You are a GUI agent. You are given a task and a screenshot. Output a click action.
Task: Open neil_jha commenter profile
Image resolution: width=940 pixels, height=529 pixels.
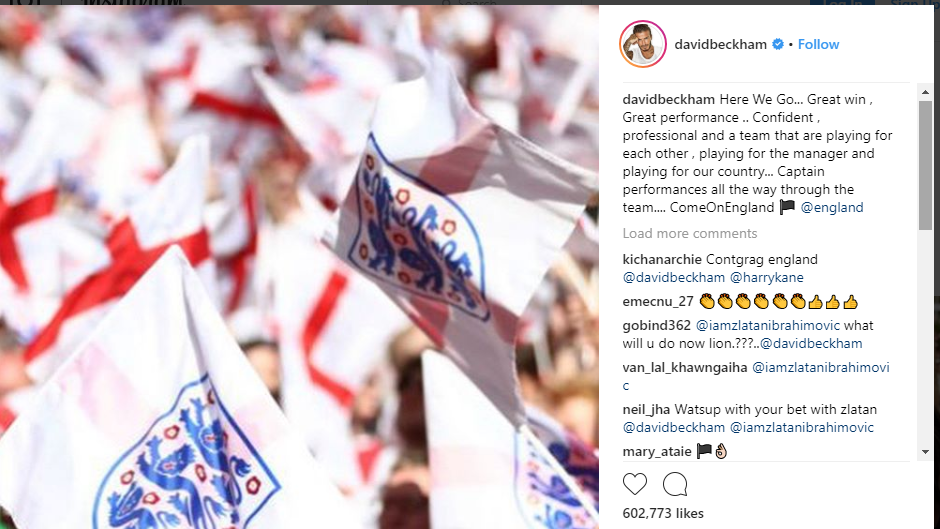tap(646, 410)
